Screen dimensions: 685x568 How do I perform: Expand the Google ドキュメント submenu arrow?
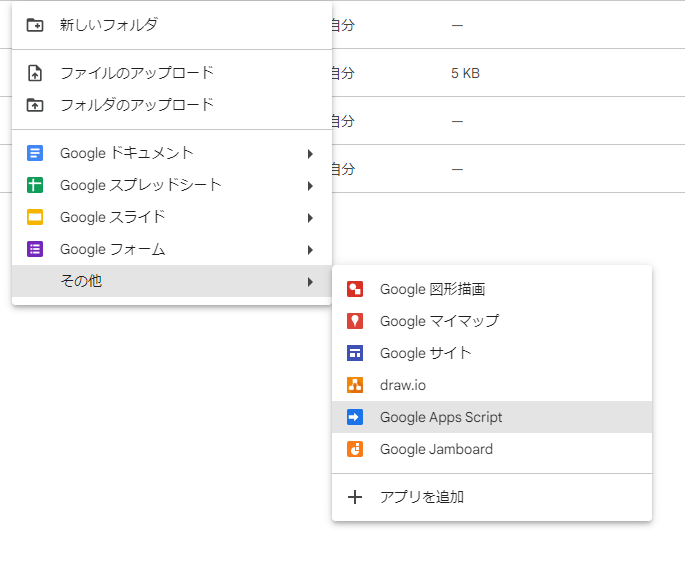(x=310, y=154)
